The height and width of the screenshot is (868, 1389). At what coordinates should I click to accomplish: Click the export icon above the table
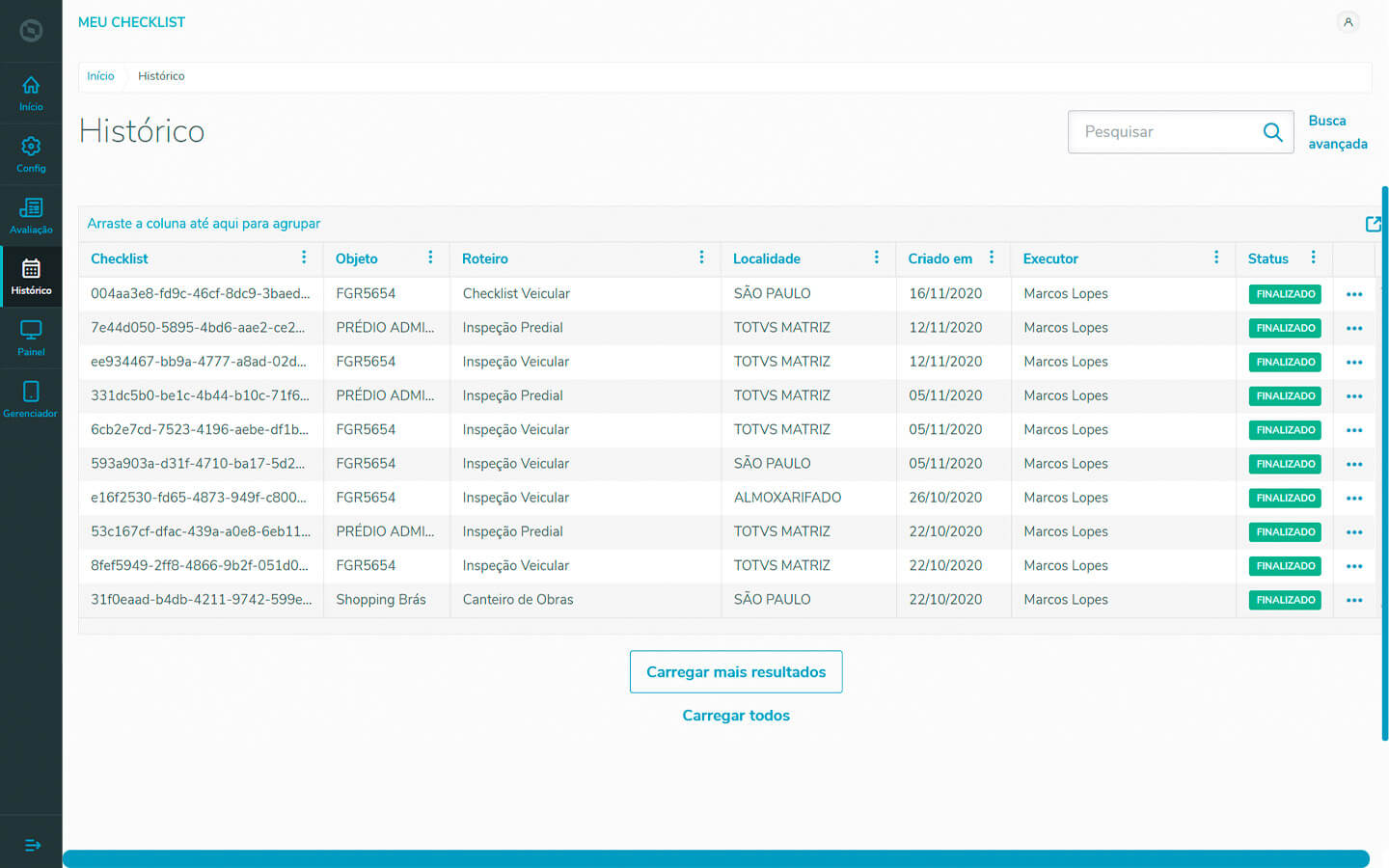click(x=1374, y=224)
